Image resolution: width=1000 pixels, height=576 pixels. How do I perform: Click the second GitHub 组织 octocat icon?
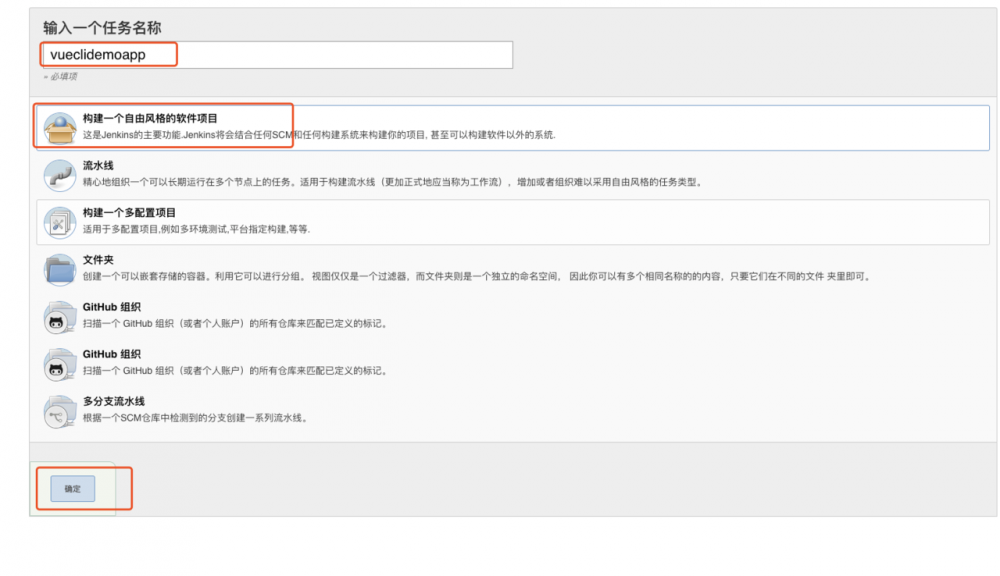click(60, 364)
